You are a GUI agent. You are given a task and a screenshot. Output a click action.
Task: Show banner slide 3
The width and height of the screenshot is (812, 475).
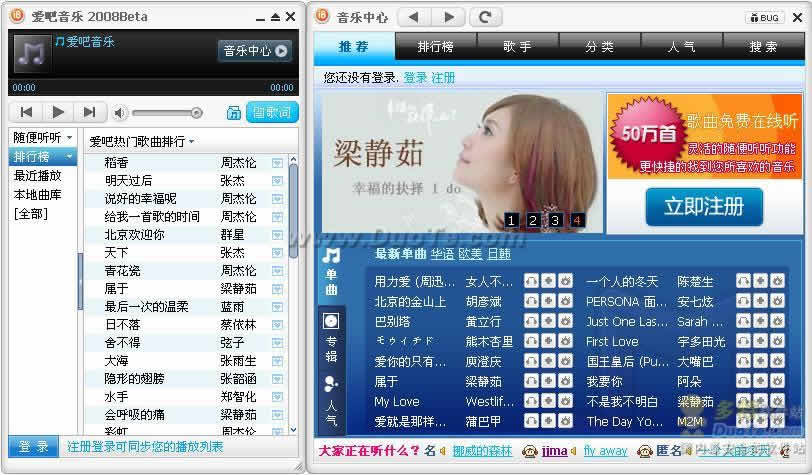pyautogui.click(x=555, y=221)
